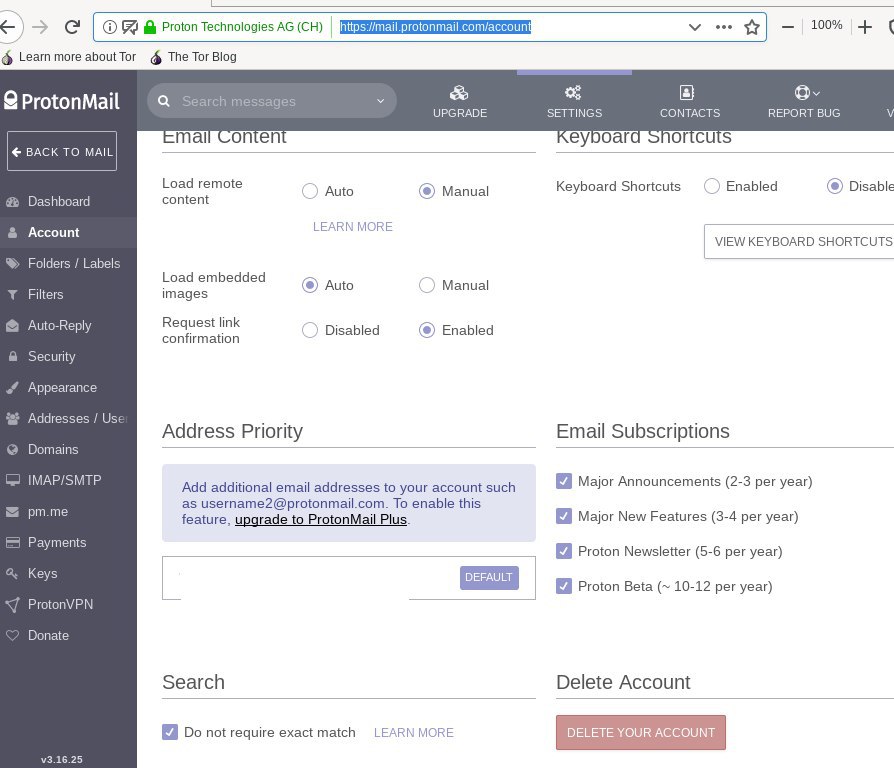Set Request link confirmation to Enabled
This screenshot has width=894, height=768.
[426, 330]
